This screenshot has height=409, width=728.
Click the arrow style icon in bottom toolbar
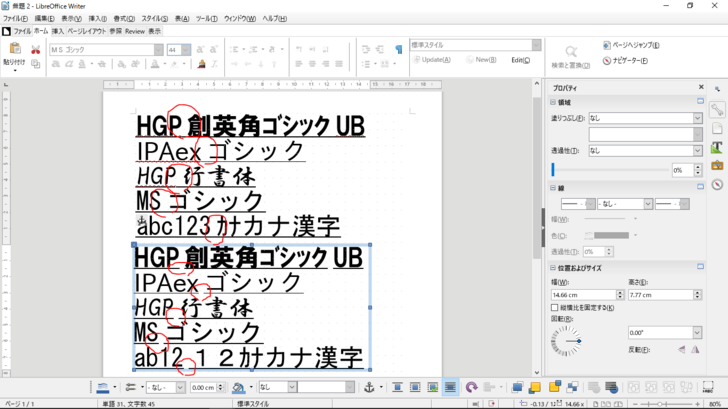click(130, 387)
